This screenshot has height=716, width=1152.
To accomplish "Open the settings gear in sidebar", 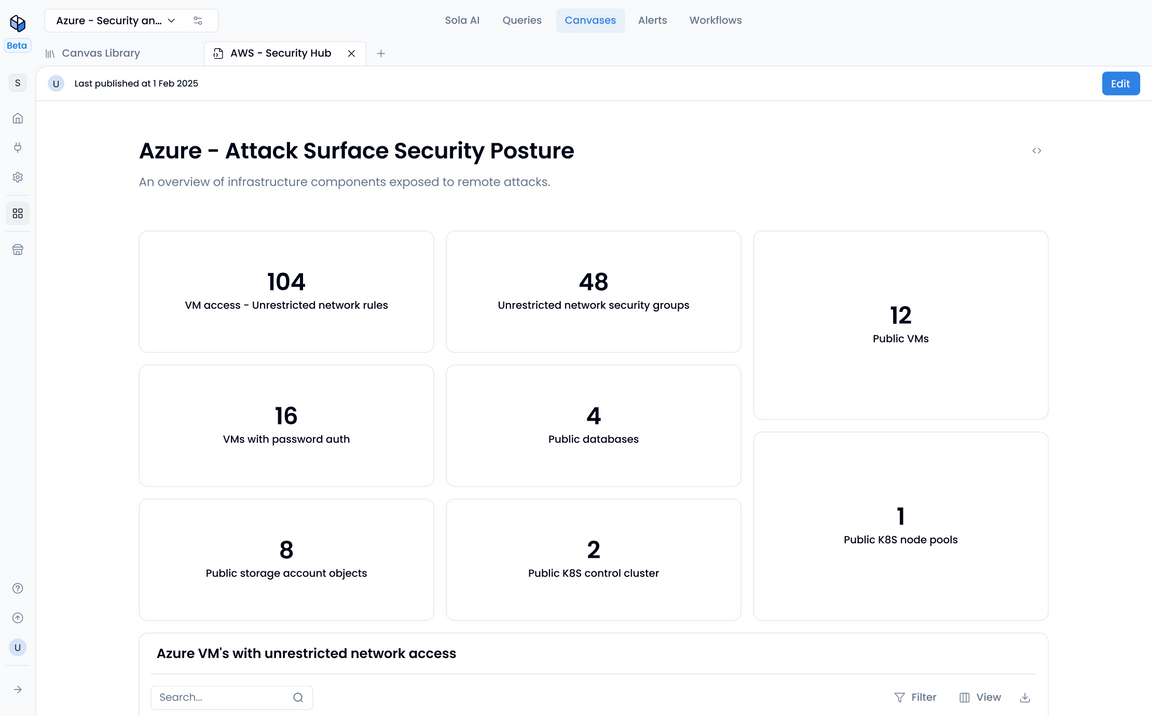I will click(18, 177).
